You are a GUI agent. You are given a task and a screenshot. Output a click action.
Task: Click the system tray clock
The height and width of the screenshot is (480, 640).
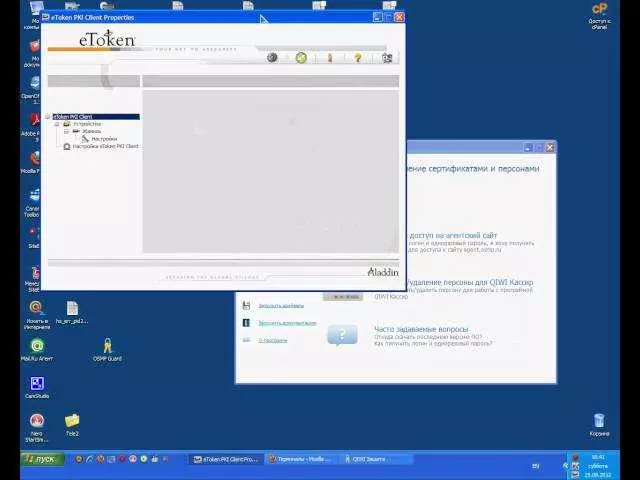click(598, 466)
